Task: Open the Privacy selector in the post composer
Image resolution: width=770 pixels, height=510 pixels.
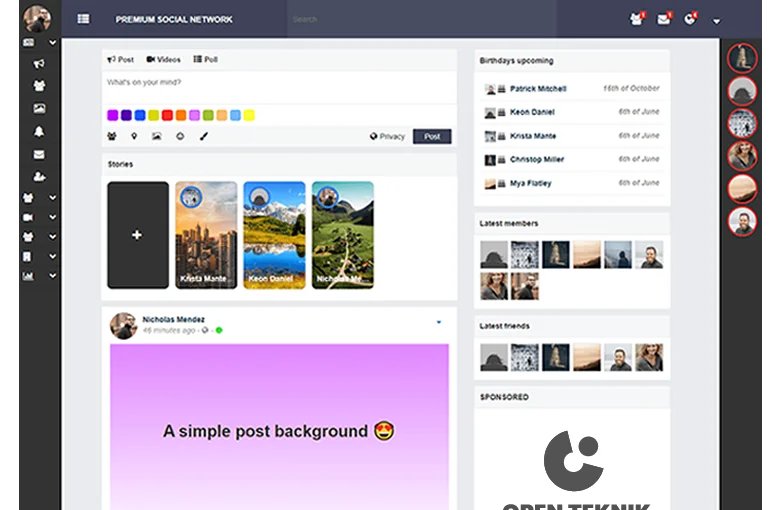Action: [x=387, y=136]
